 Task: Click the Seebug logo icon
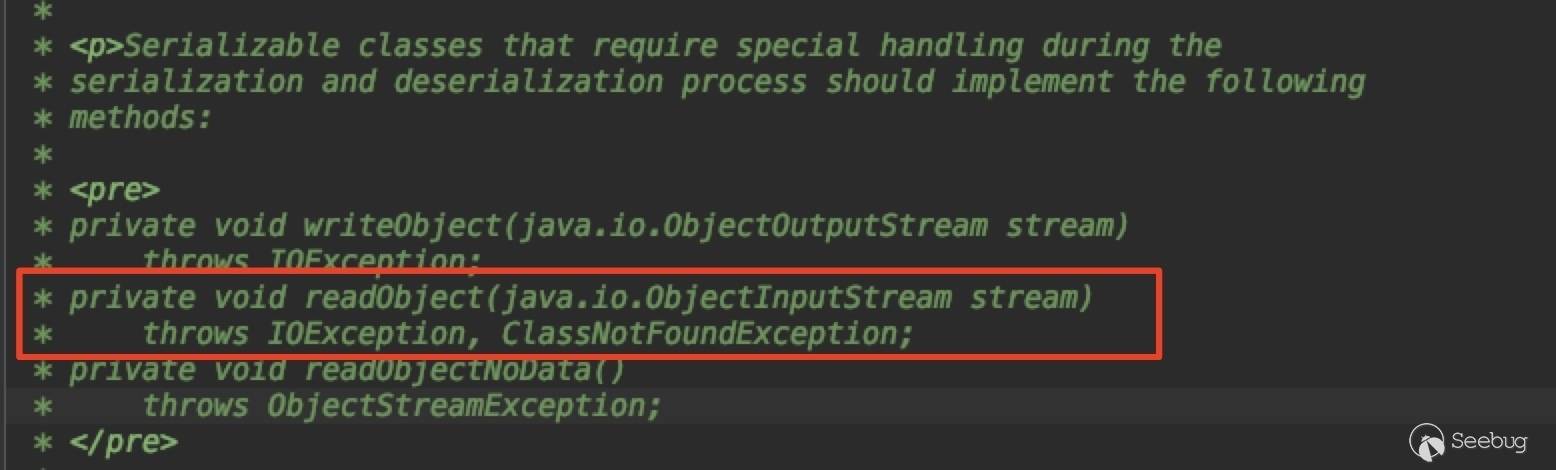click(x=1427, y=441)
